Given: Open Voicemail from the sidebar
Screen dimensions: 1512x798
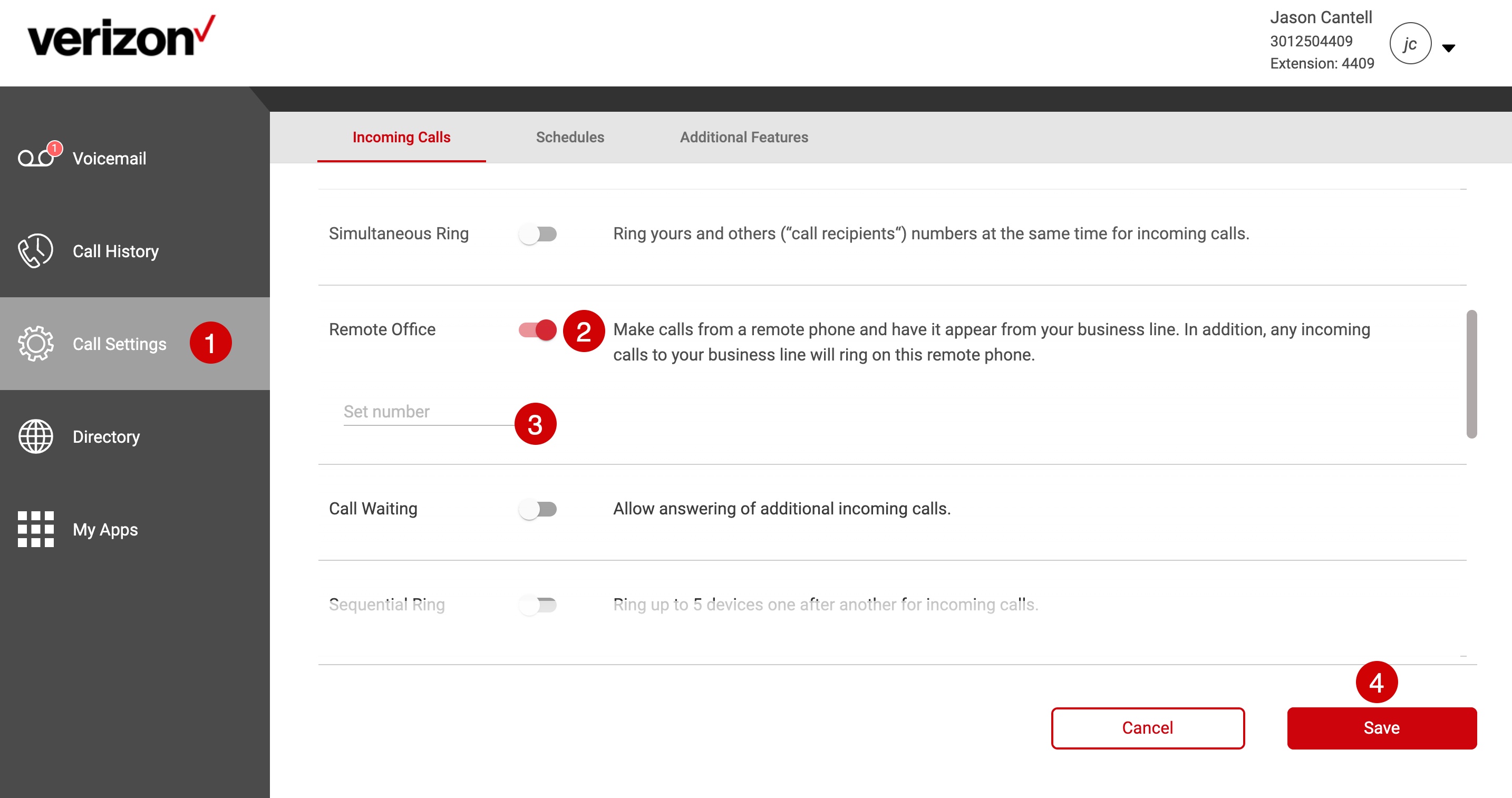Looking at the screenshot, I should pyautogui.click(x=135, y=159).
